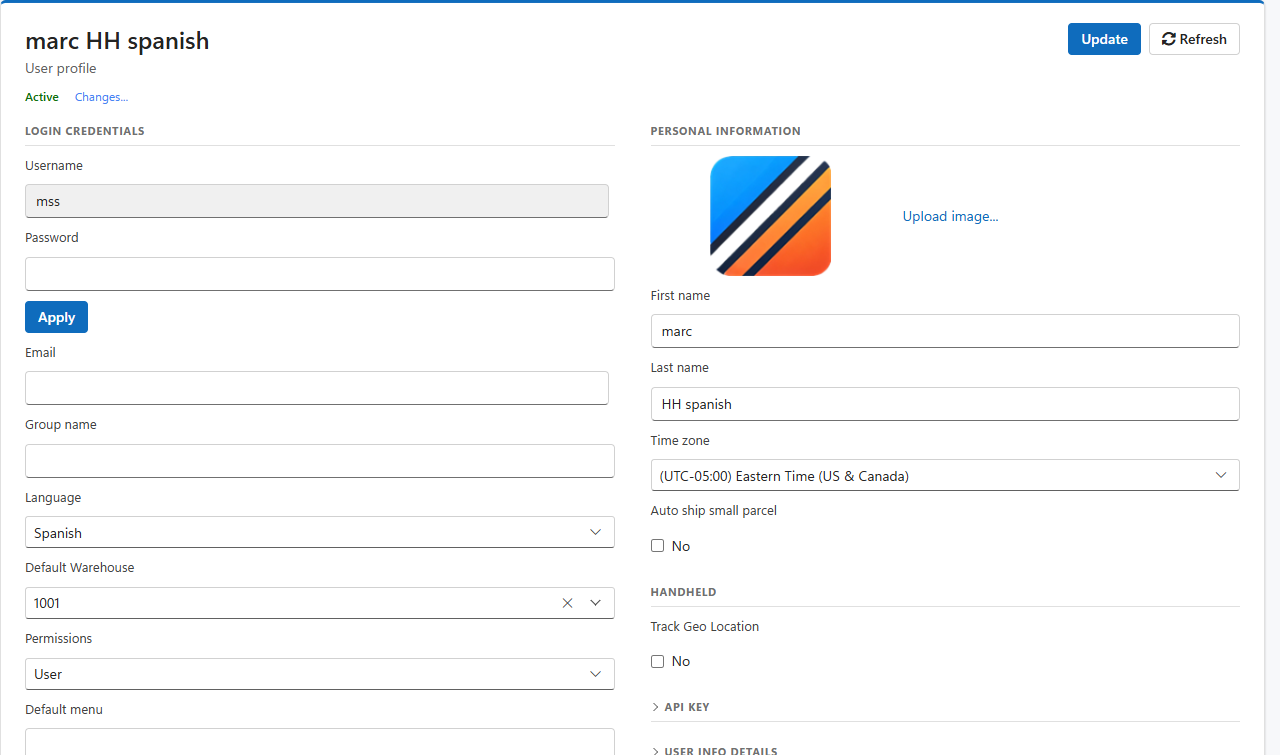Click the LOGIN CREDENTIALS section heading

point(85,131)
